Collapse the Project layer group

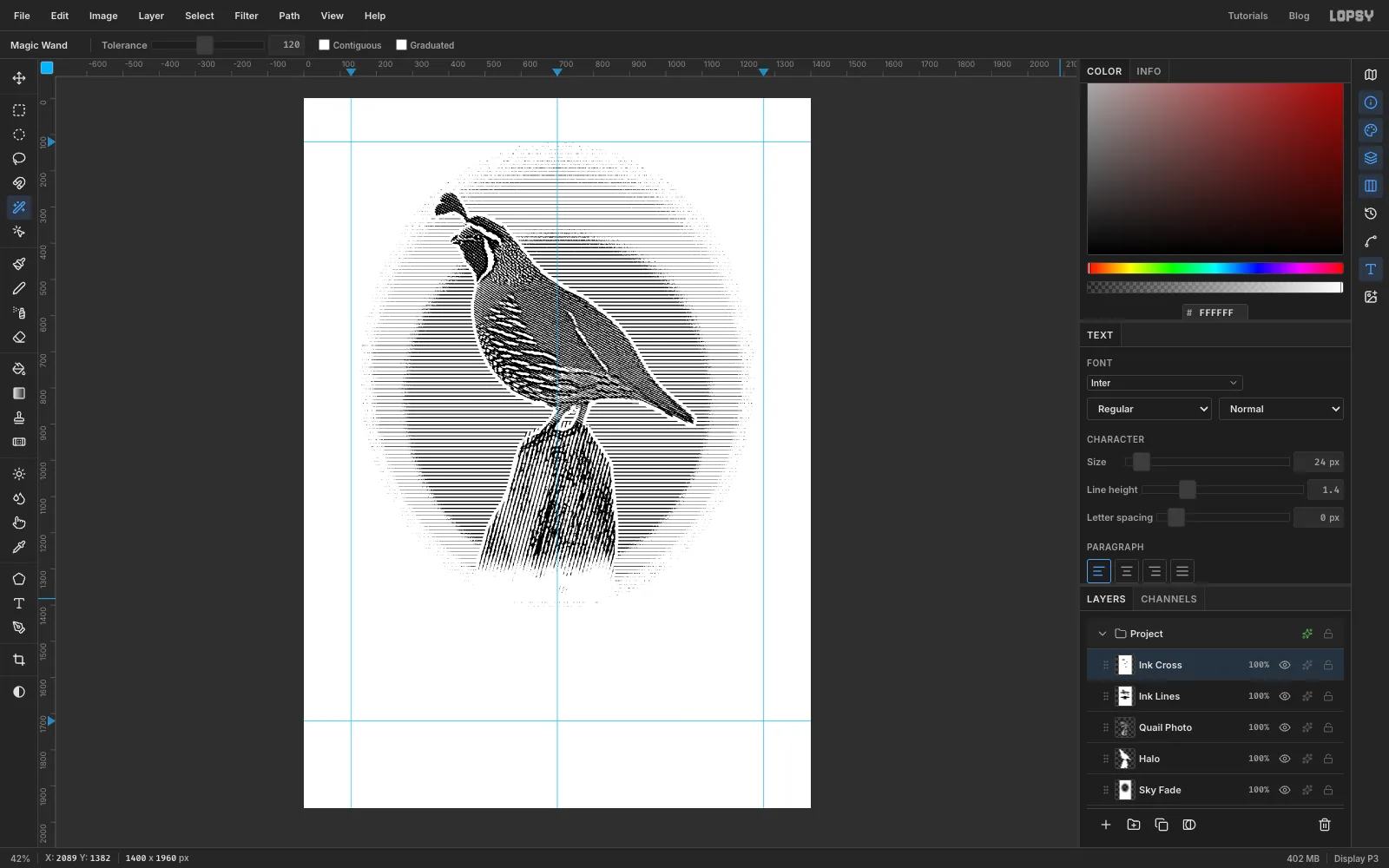click(1103, 634)
